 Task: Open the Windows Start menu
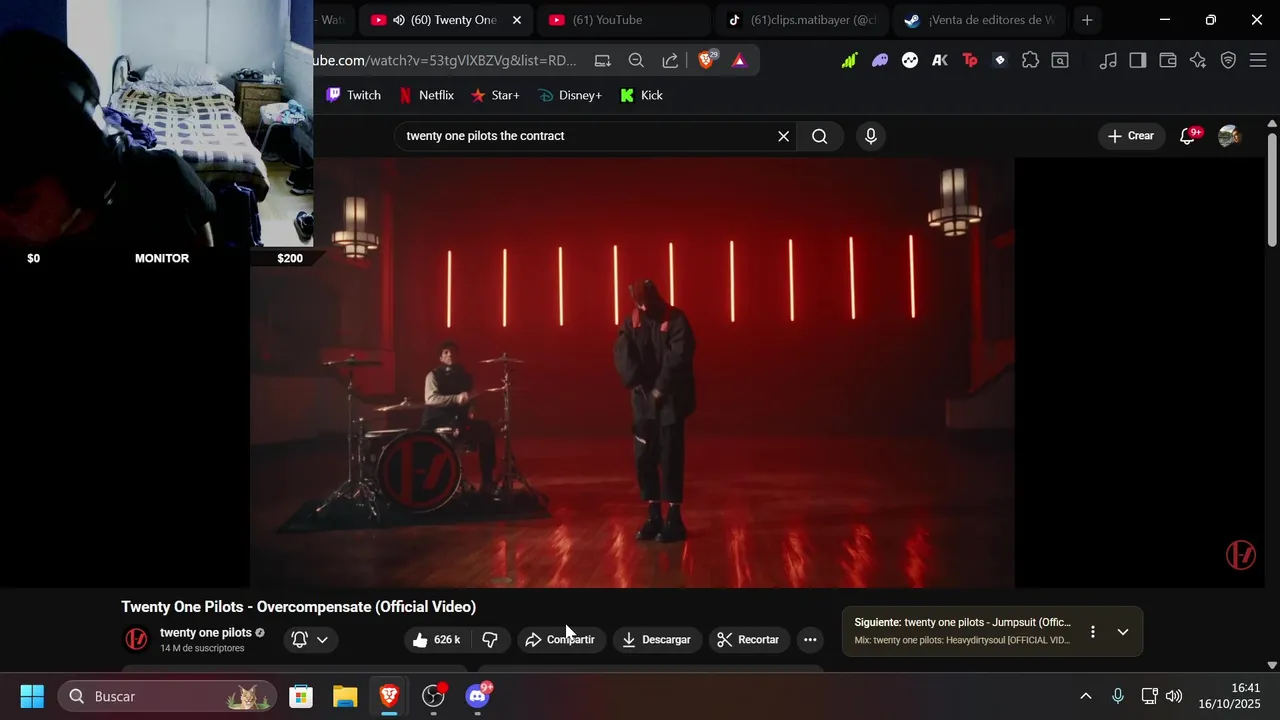click(32, 696)
